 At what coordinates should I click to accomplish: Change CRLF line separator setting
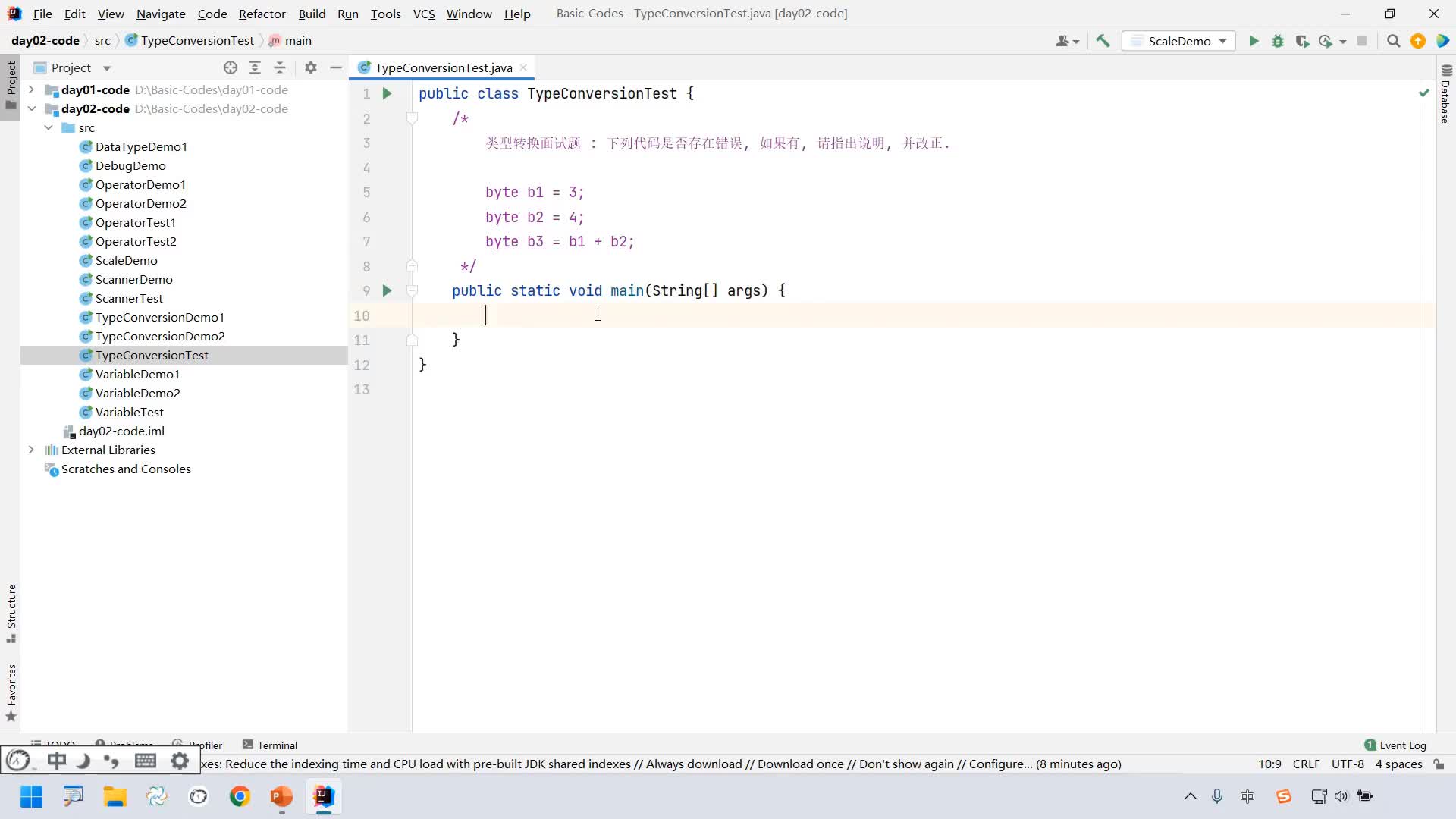(x=1306, y=764)
